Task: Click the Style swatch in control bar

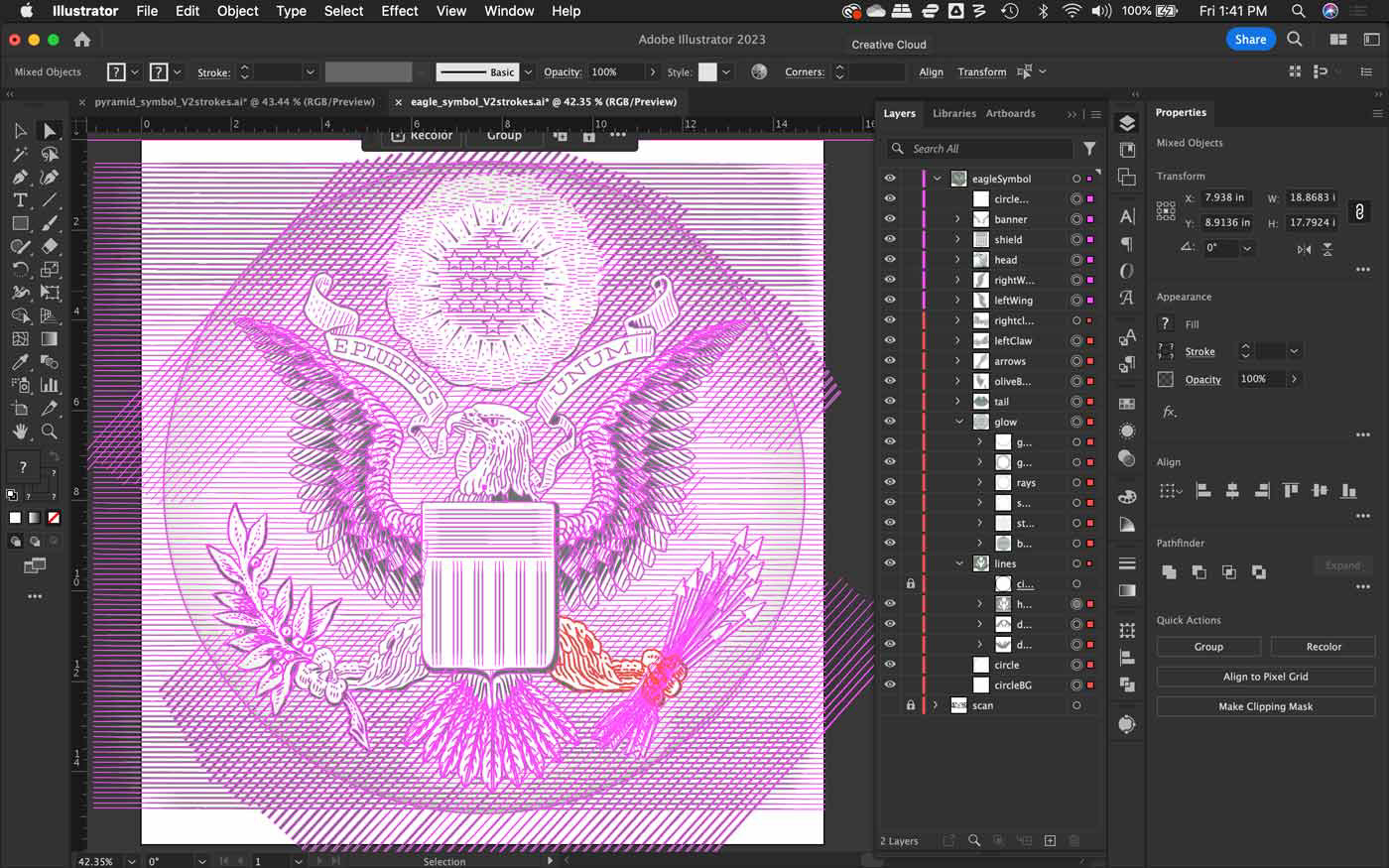Action: pyautogui.click(x=707, y=71)
